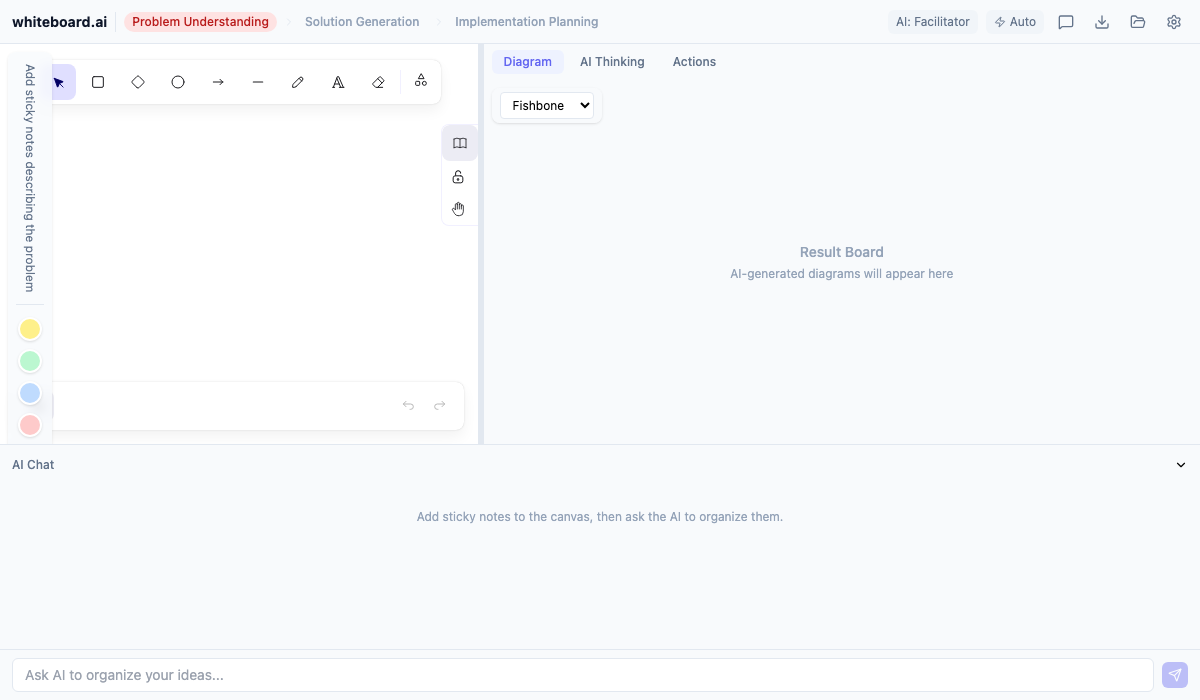
Task: Toggle Auto mode in the header
Action: pyautogui.click(x=1015, y=21)
